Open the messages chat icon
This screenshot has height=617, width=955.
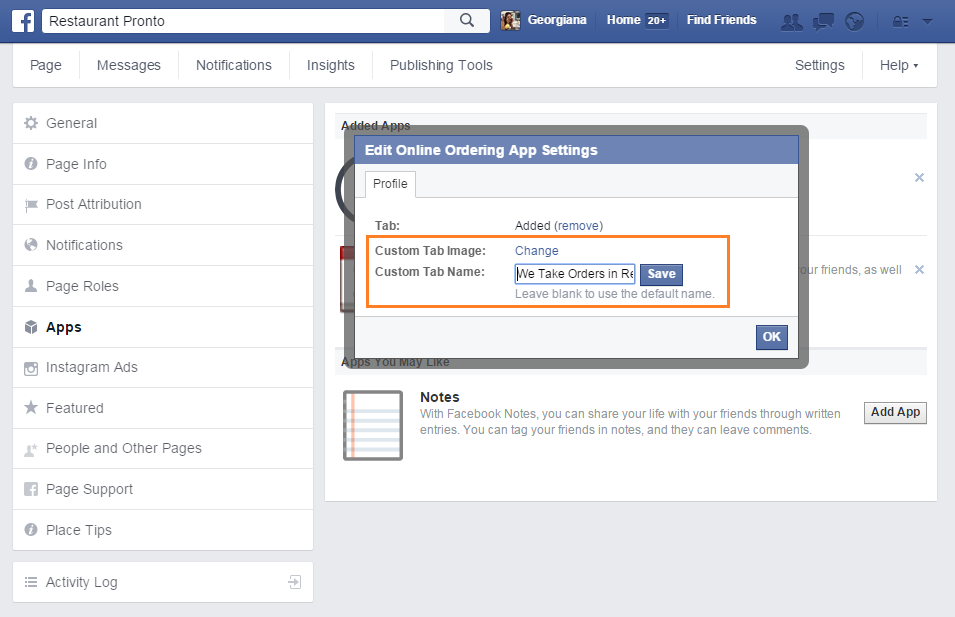(823, 22)
